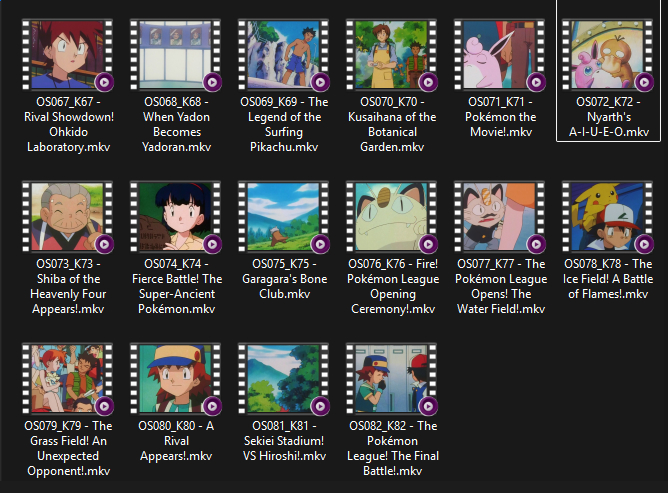Click filename 'OS073_K73 - Shiba of the Heavenly Four Appears!.mkv'
Viewport: 668px width, 493px height.
(68, 286)
